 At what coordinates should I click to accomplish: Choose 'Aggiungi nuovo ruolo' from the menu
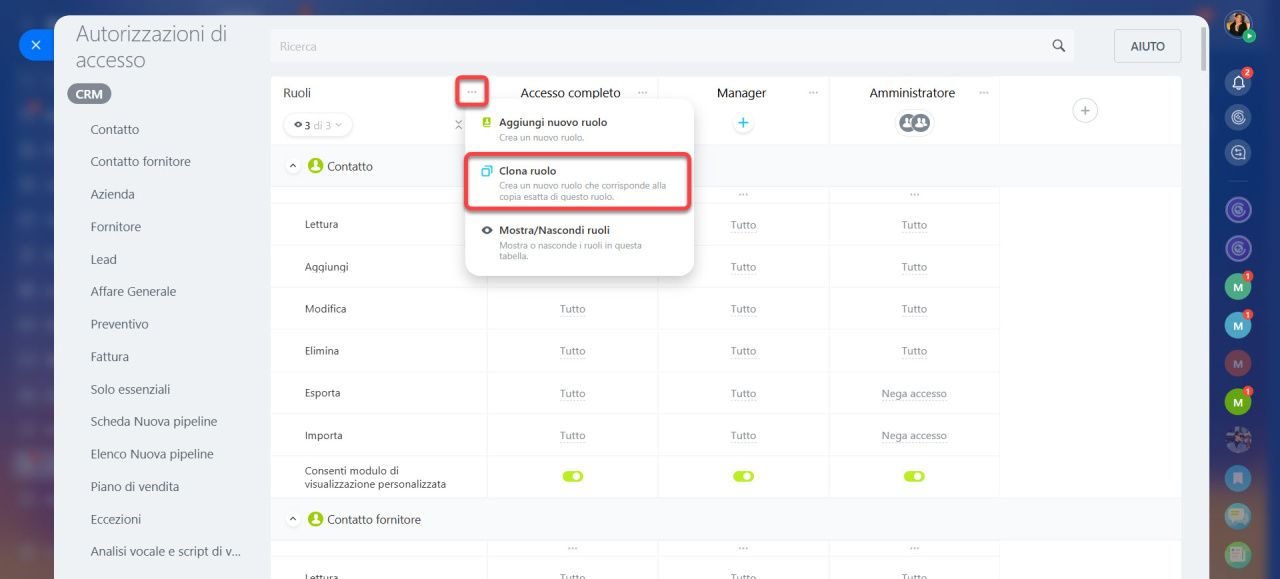(579, 129)
